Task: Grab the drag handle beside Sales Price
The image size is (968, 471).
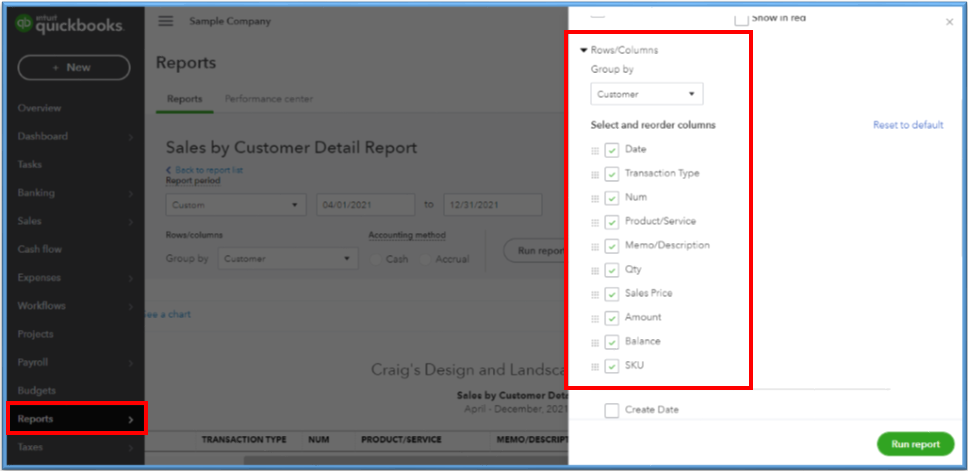Action: (x=595, y=295)
